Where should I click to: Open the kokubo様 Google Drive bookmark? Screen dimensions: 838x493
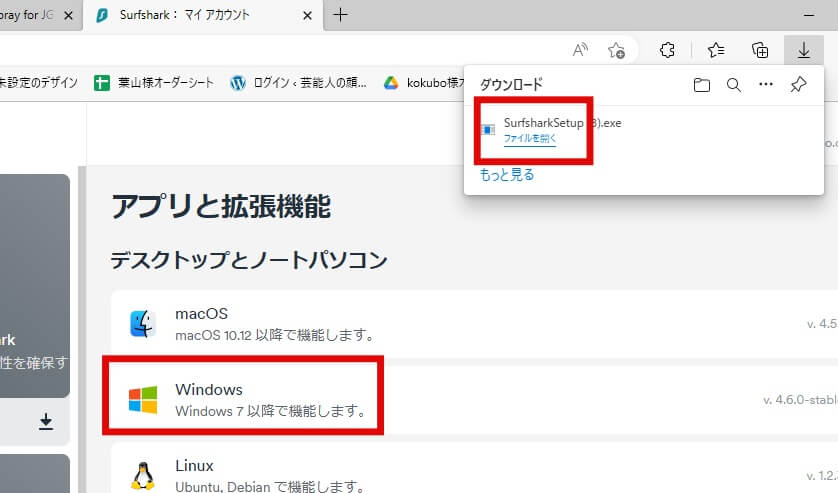click(425, 82)
